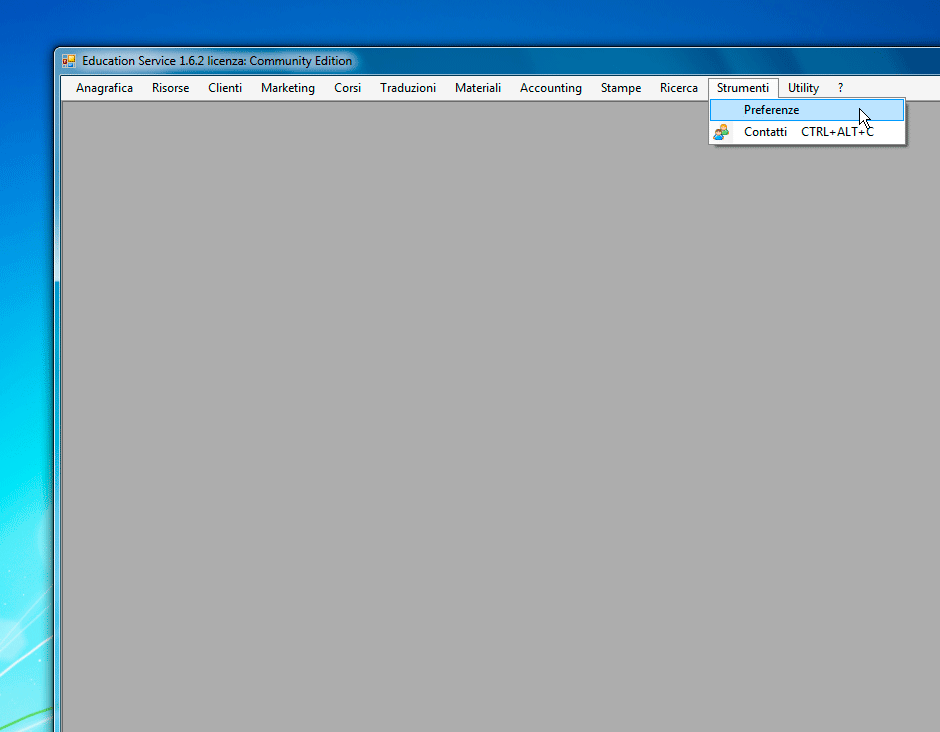This screenshot has width=940, height=732.
Task: Open the Marketing menu
Action: 288,88
